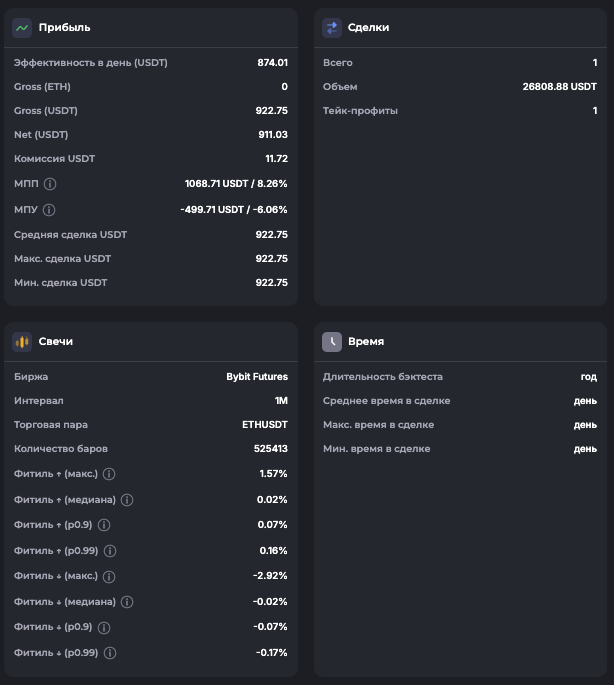Select the ETHUSDT trading pair value
The width and height of the screenshot is (614, 685).
(x=265, y=425)
